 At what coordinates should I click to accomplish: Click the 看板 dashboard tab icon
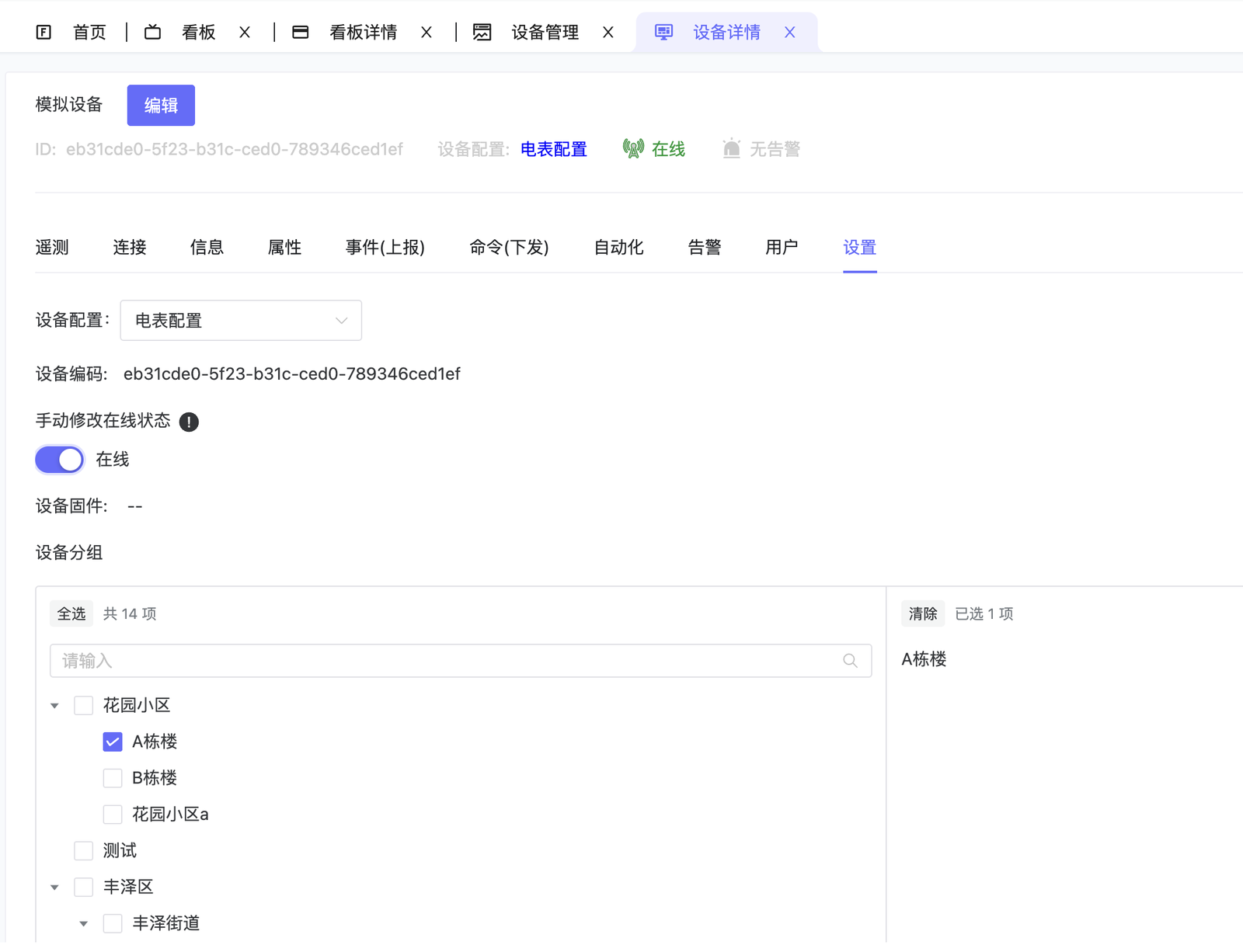pos(153,32)
